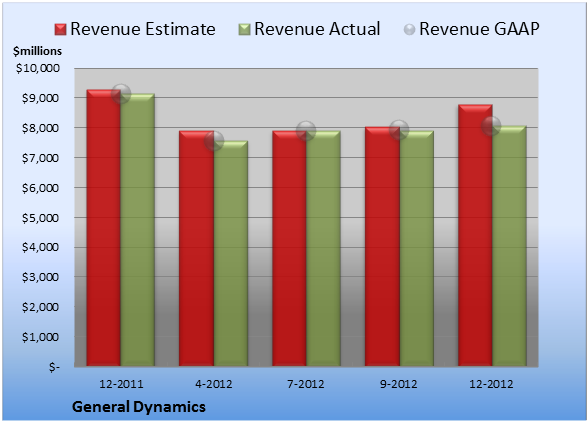Screen dimensions: 588x422
Task: Click the $9,000 axis value
Action: tap(40, 98)
